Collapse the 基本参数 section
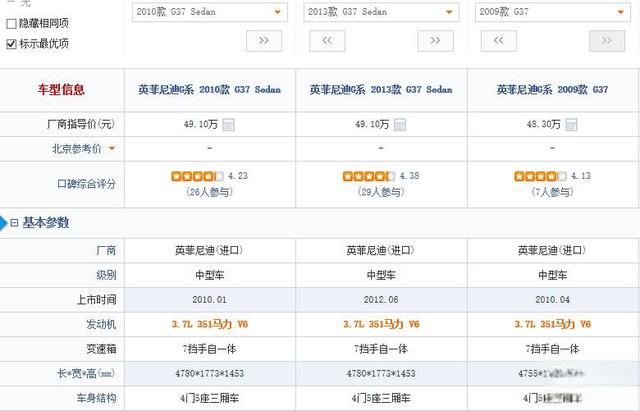The height and width of the screenshot is (411, 640). coord(14,222)
